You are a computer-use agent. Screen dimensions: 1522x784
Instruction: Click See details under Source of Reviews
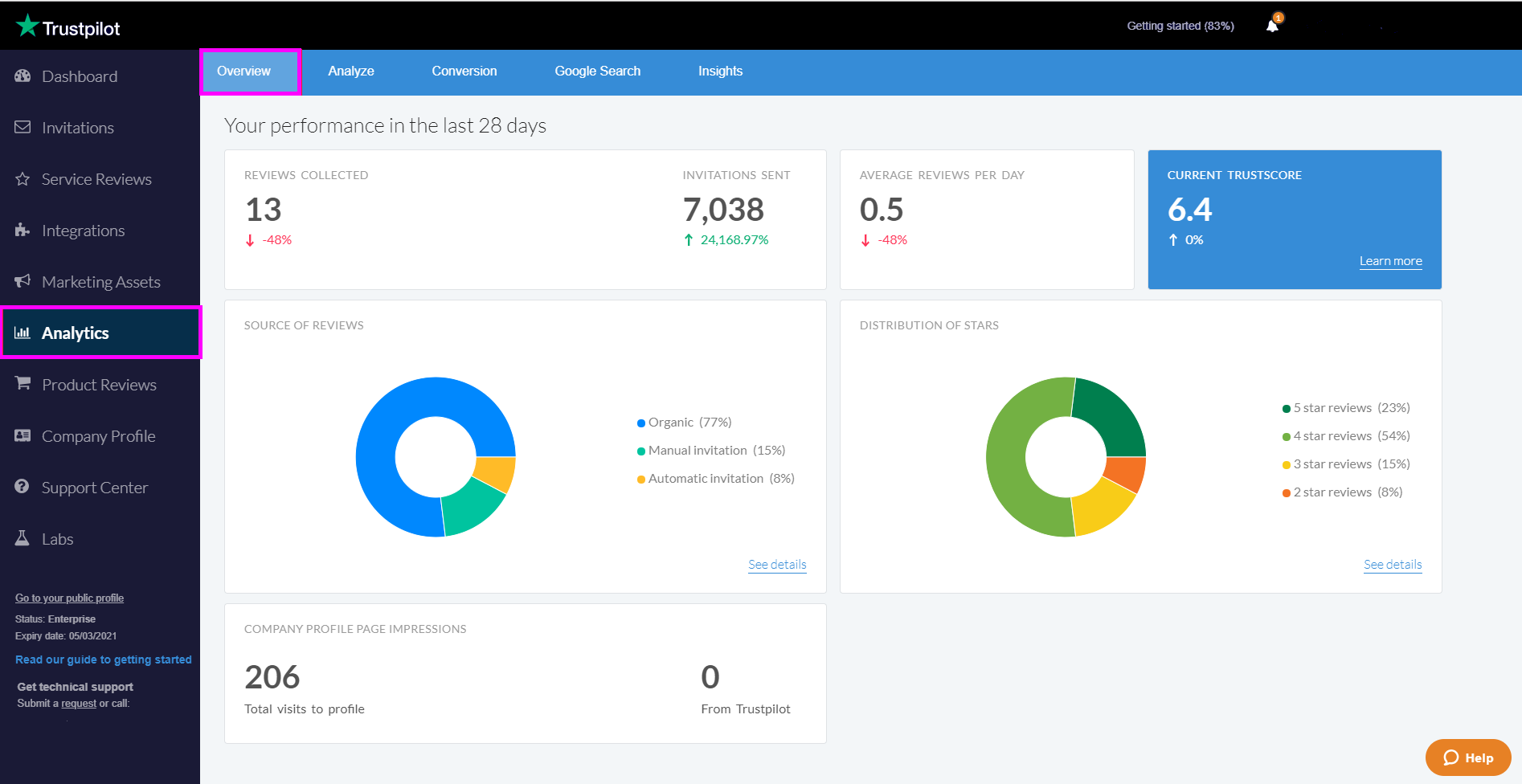pyautogui.click(x=777, y=565)
